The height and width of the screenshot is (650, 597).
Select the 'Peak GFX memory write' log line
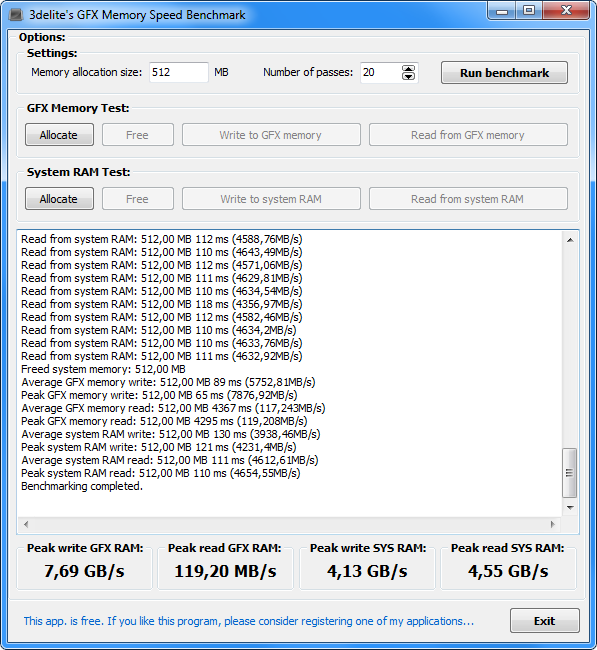[159, 395]
